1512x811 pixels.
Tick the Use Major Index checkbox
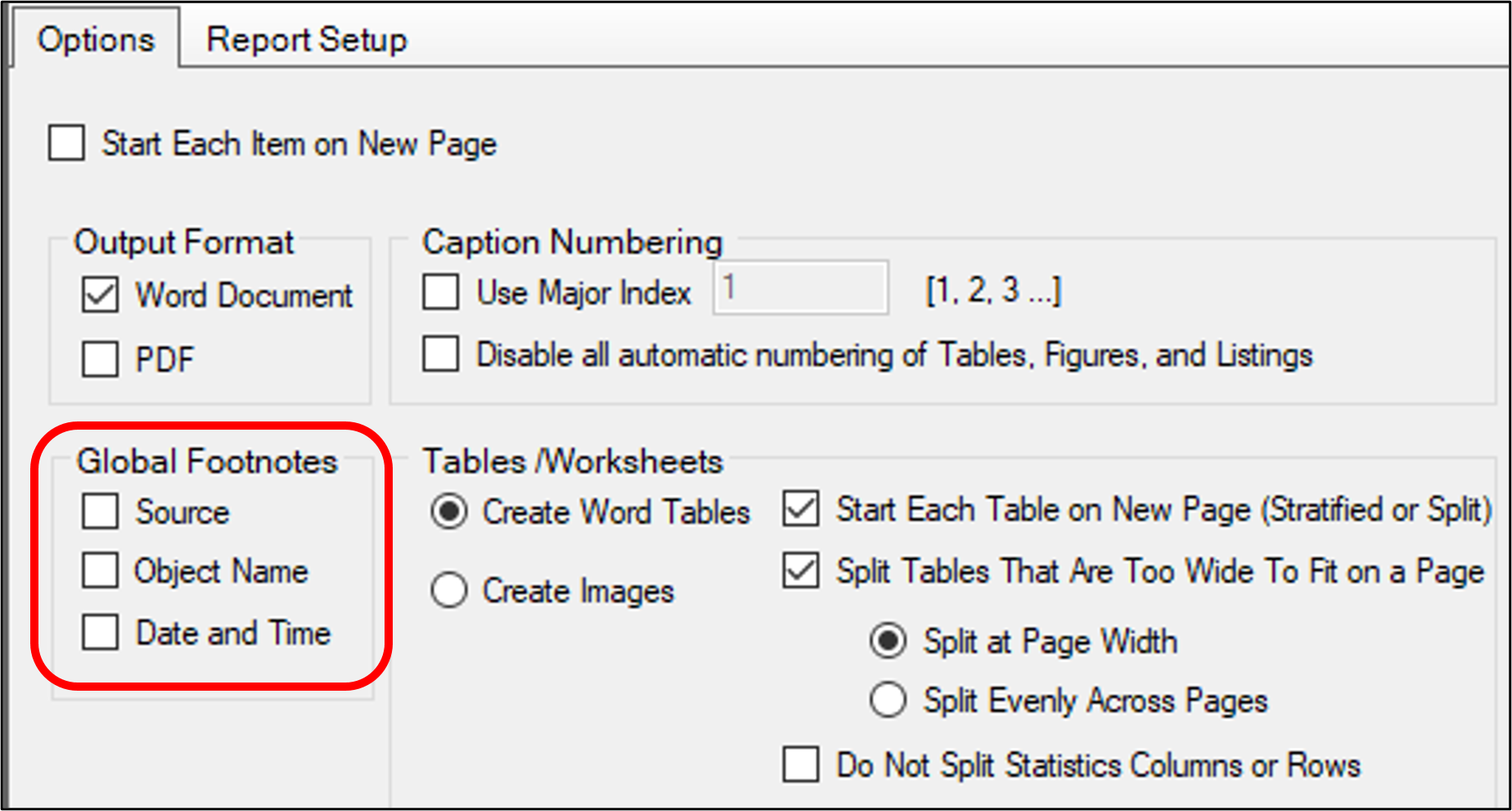pos(441,292)
